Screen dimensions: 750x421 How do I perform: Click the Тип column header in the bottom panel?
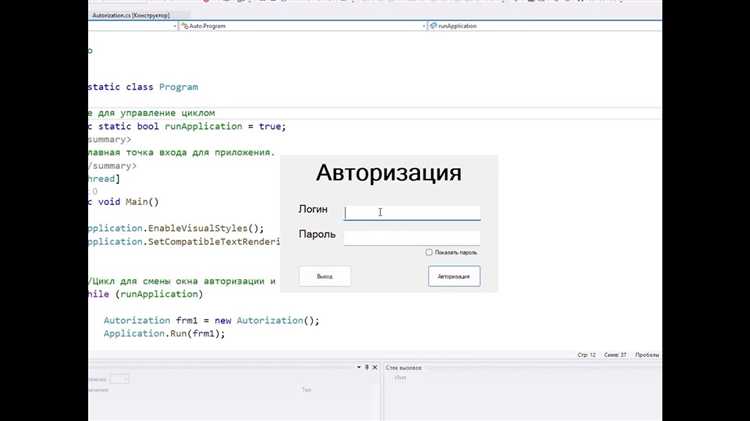click(306, 390)
